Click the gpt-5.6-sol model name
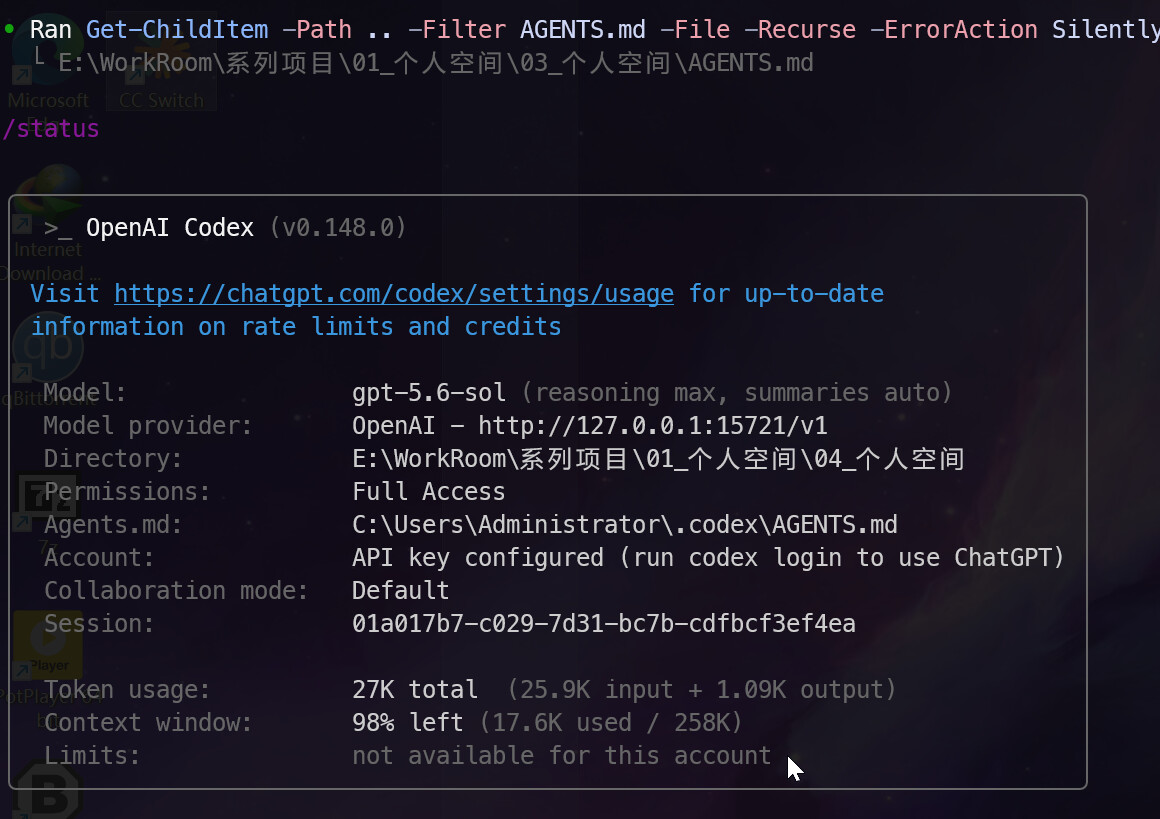The image size is (1160, 819). [x=429, y=392]
